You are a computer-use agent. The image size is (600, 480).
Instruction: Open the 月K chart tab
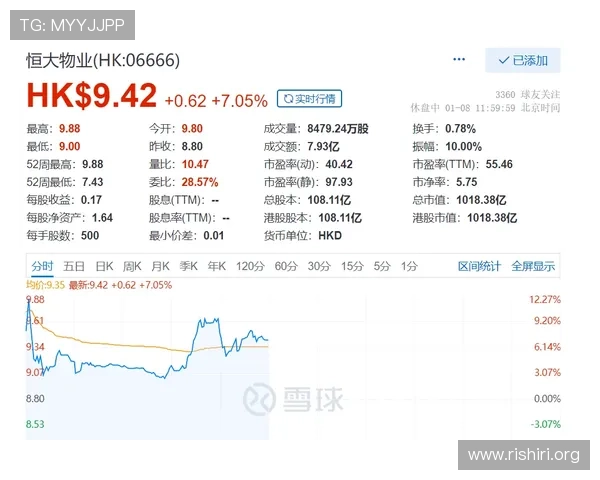point(160,266)
